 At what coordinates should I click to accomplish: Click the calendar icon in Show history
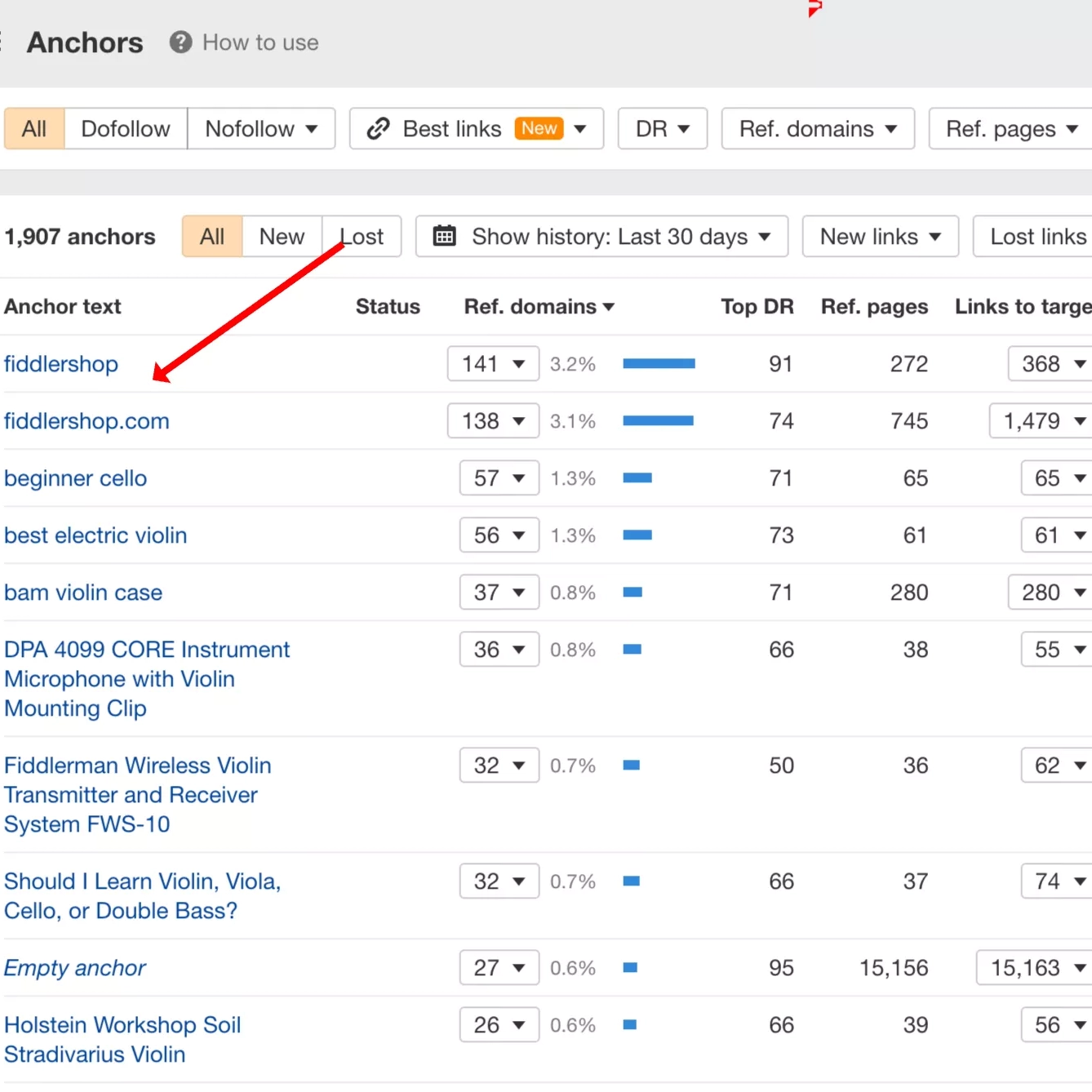coord(444,236)
